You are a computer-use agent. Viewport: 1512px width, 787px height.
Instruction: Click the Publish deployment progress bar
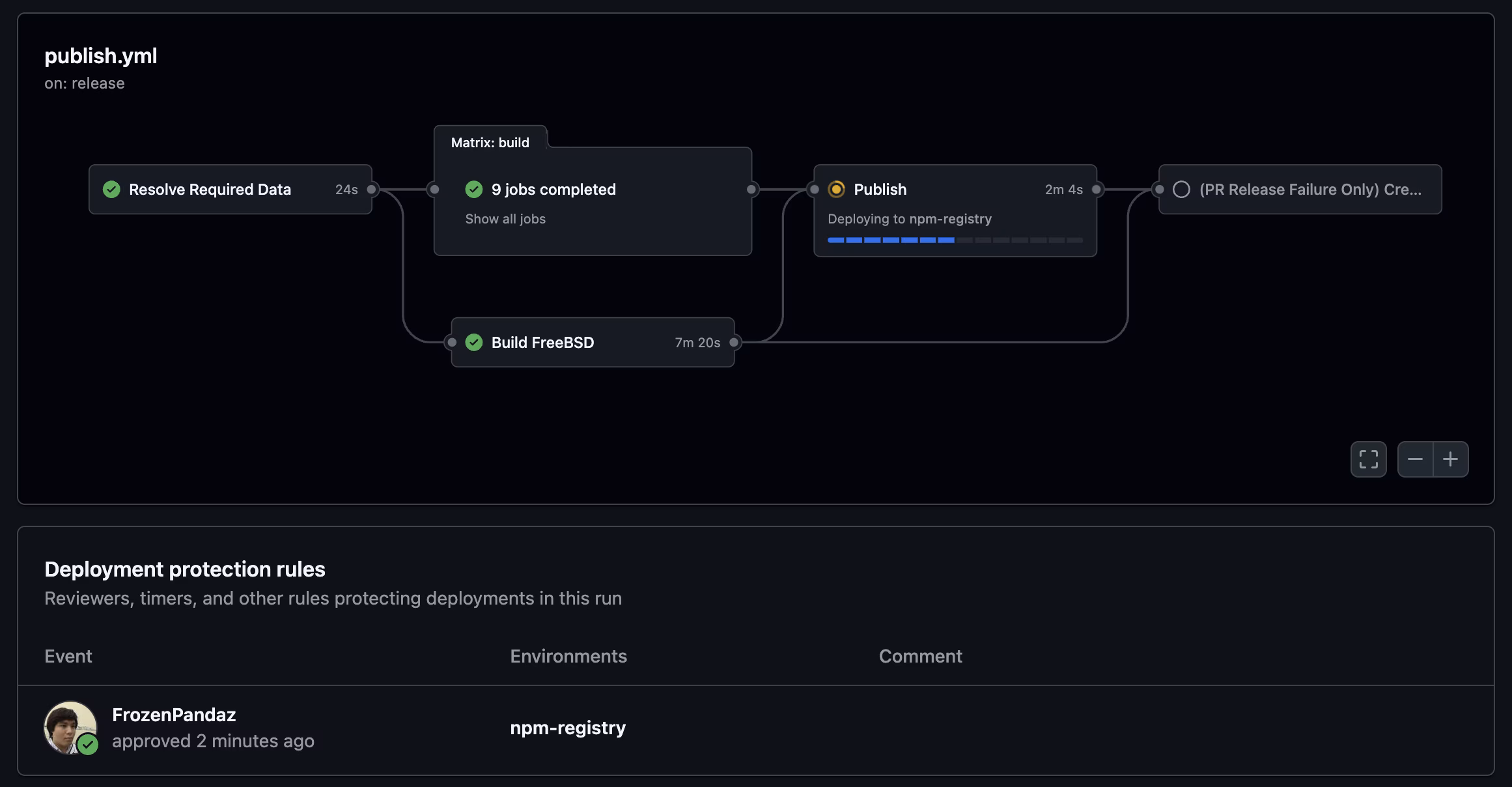click(955, 240)
